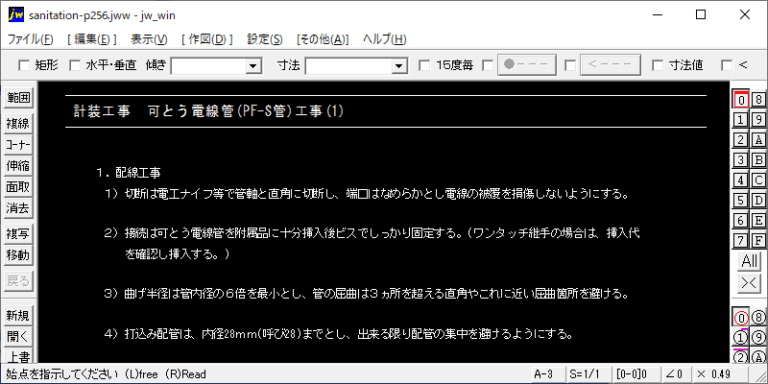
Task: Open the 設定(S) menu
Action: click(x=264, y=40)
